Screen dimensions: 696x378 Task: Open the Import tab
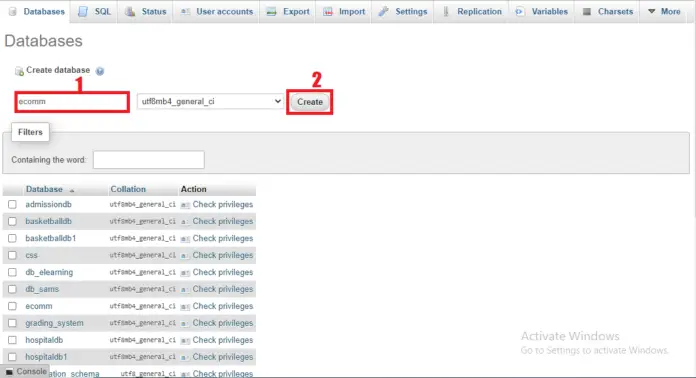click(344, 12)
